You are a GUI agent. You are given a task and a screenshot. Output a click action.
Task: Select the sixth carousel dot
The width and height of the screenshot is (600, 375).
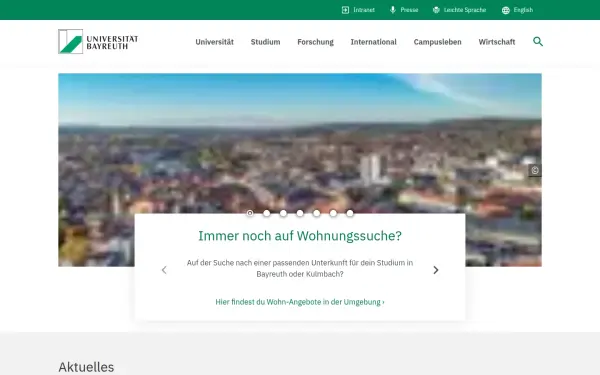click(x=333, y=213)
